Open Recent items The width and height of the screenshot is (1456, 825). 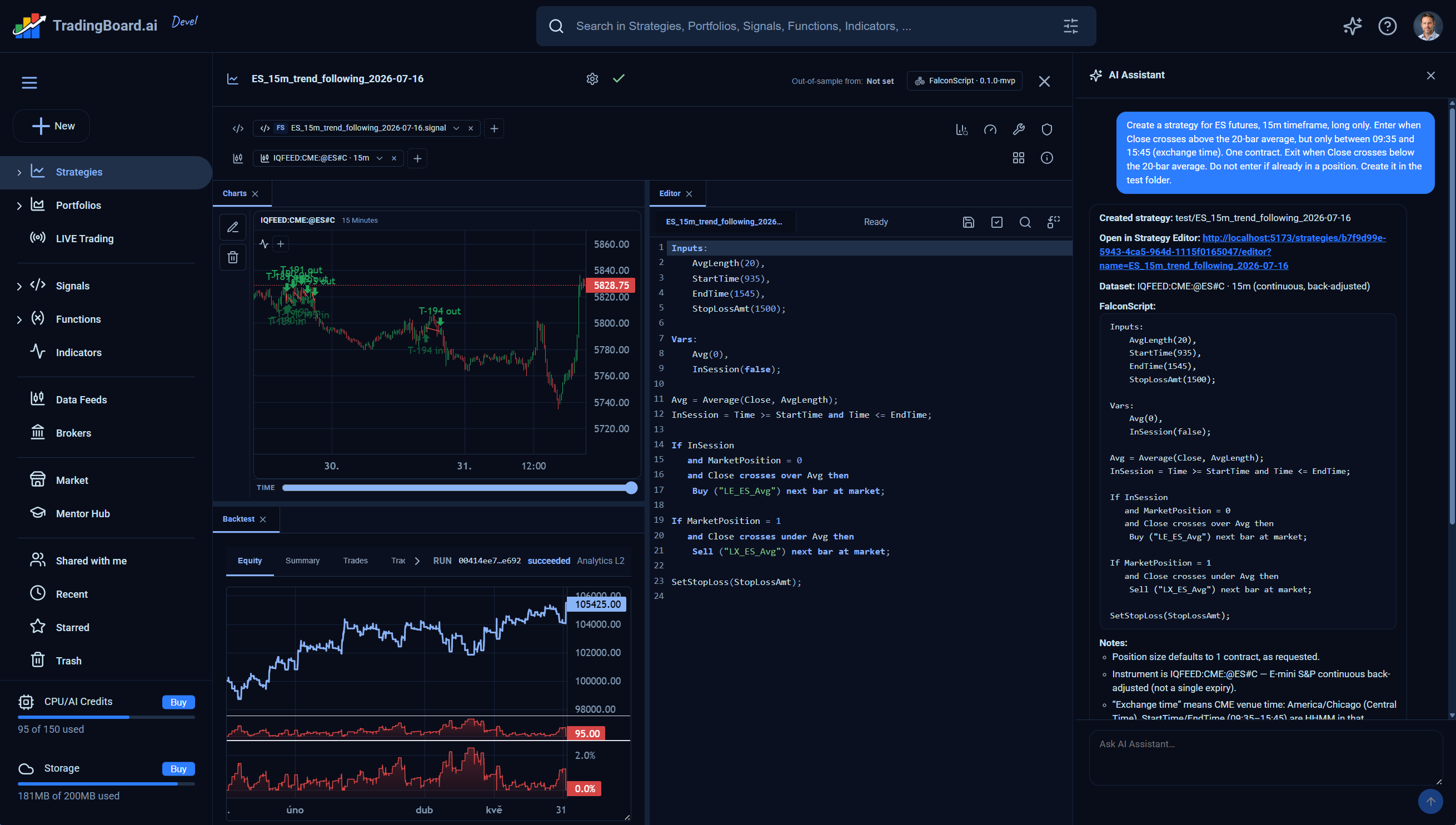point(72,594)
